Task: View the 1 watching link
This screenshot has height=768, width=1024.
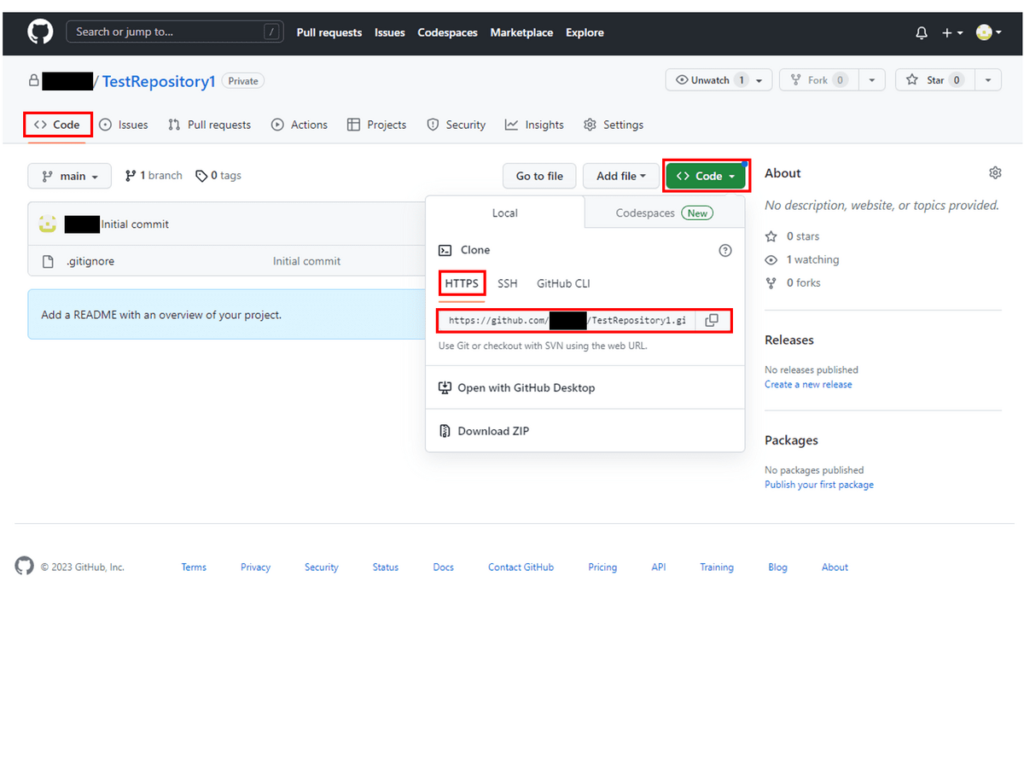Action: (x=802, y=259)
